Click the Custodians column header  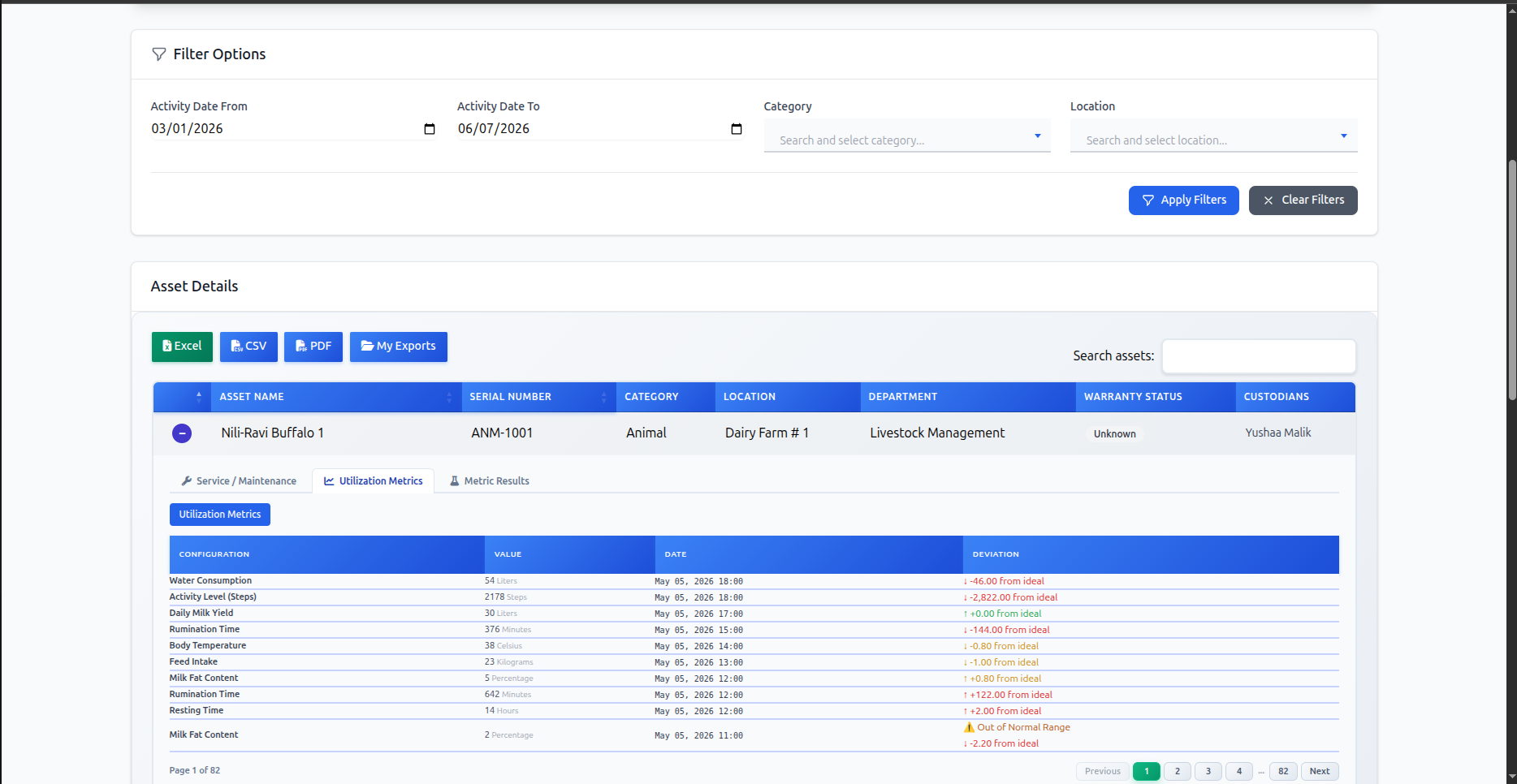point(1294,397)
